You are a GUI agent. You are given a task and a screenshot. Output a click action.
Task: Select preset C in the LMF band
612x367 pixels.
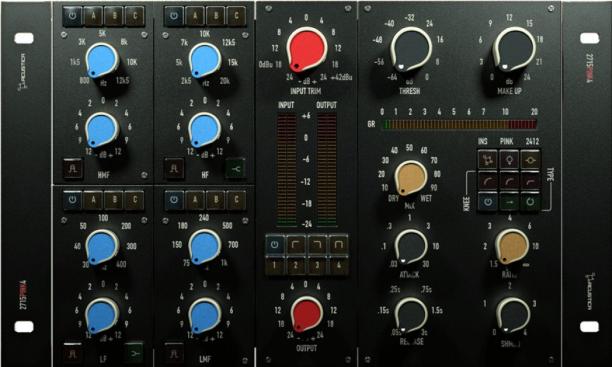[x=237, y=200]
